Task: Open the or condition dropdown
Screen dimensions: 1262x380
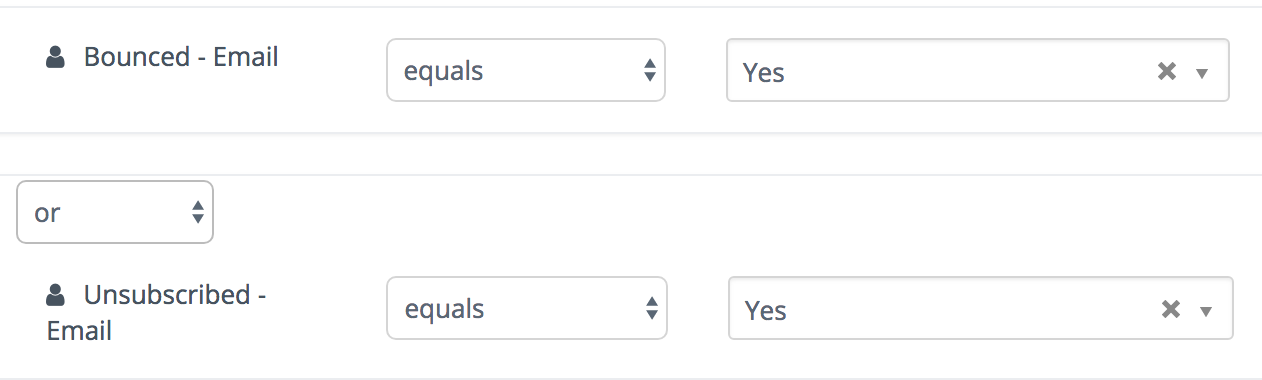Action: [x=115, y=212]
